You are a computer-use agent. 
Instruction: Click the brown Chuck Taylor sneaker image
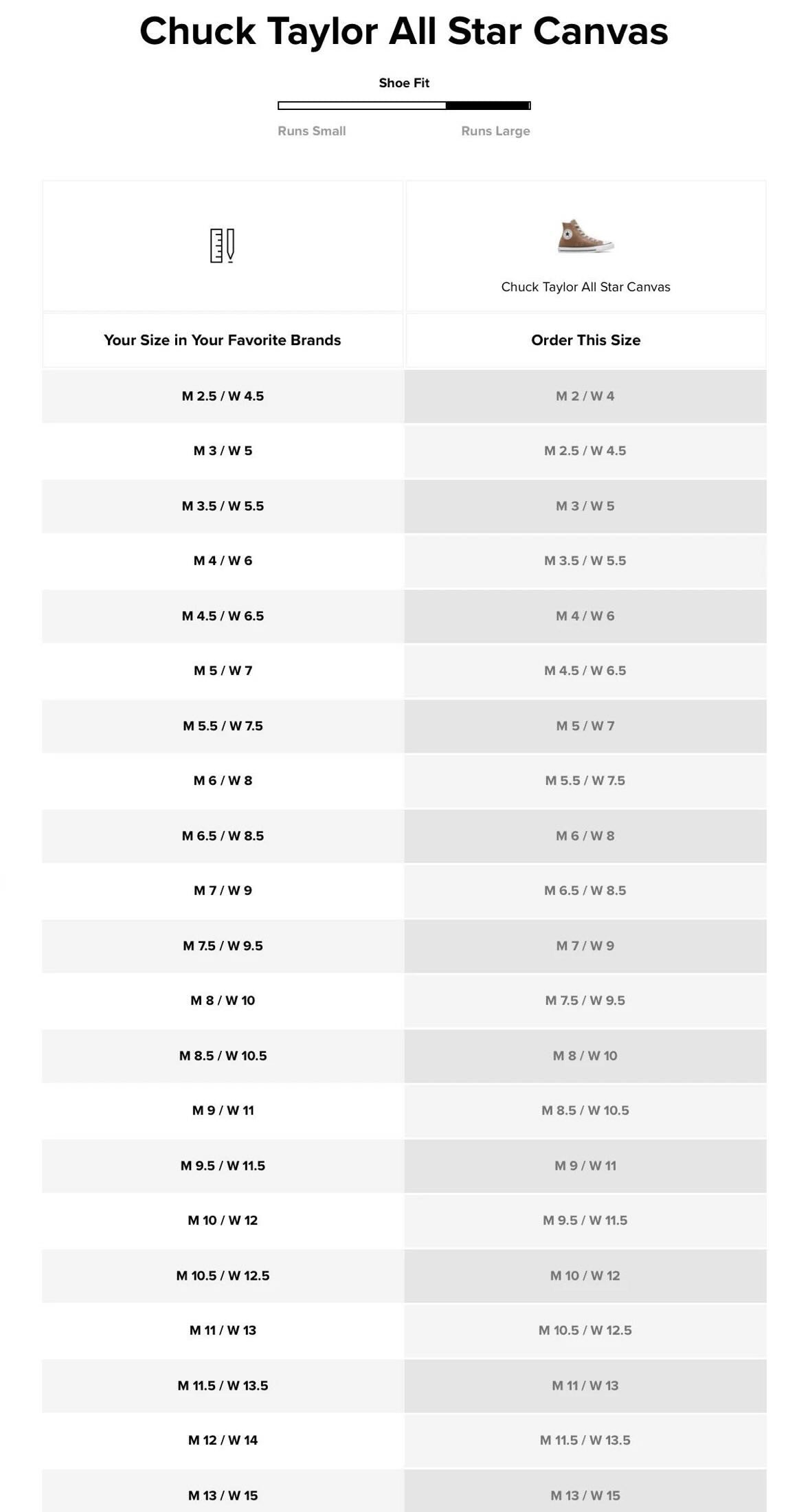pos(585,236)
